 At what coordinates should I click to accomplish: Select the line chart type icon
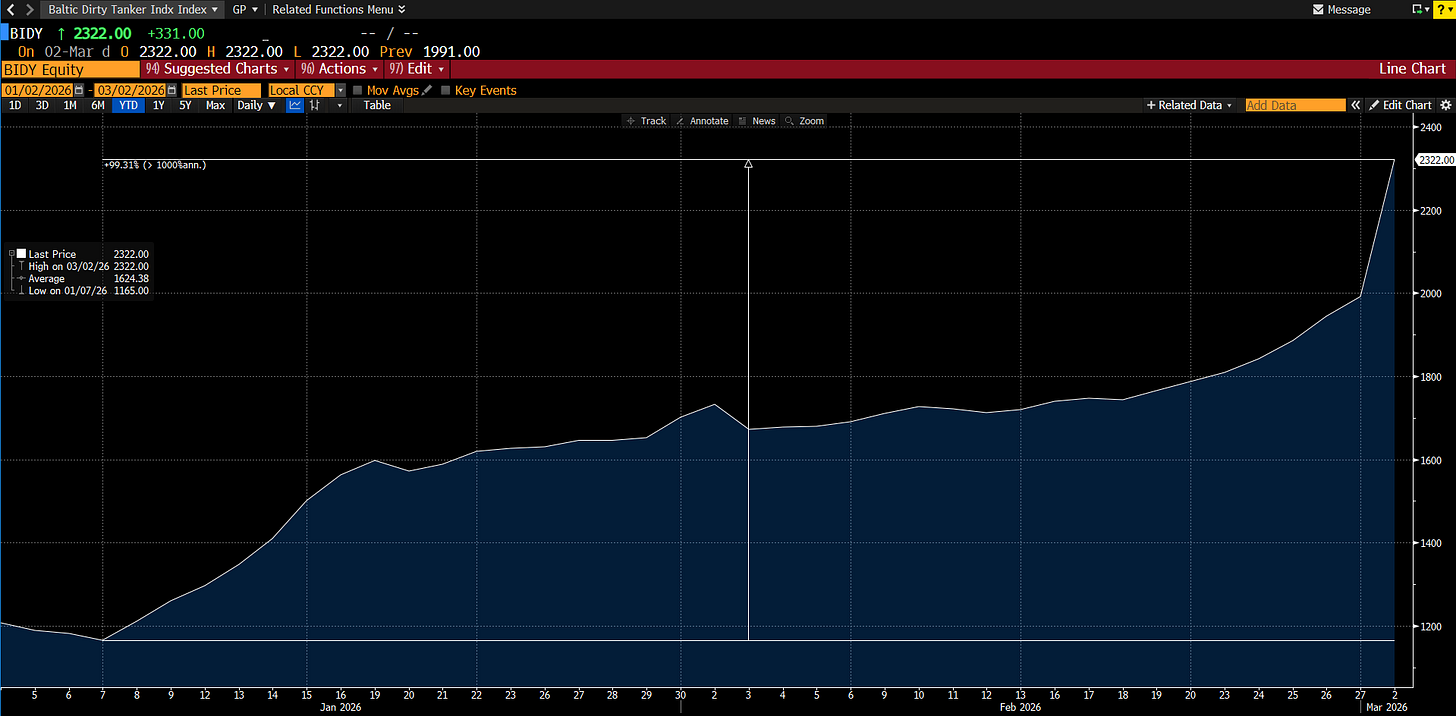click(295, 105)
